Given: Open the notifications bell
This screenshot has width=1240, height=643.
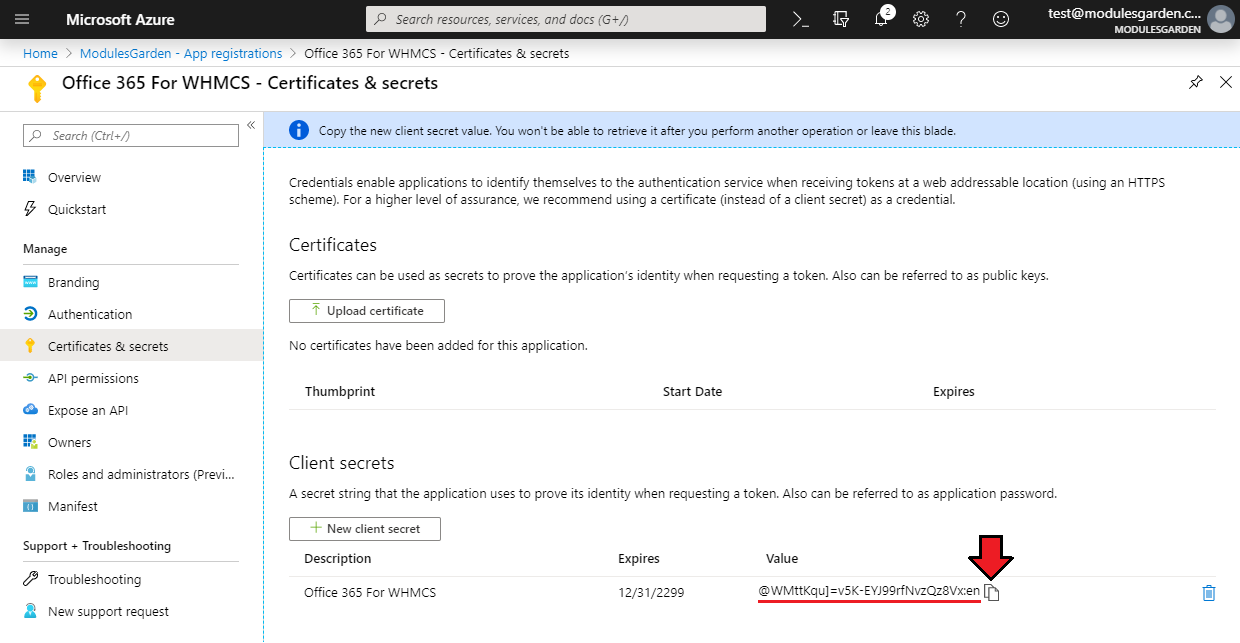Looking at the screenshot, I should (x=881, y=19).
